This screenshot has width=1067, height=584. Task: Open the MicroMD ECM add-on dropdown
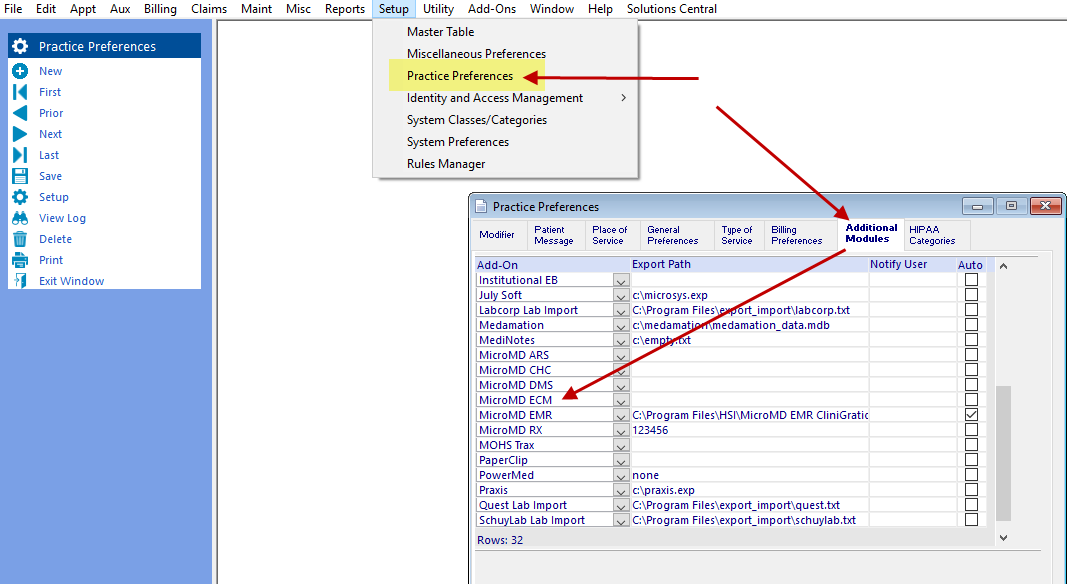[621, 399]
